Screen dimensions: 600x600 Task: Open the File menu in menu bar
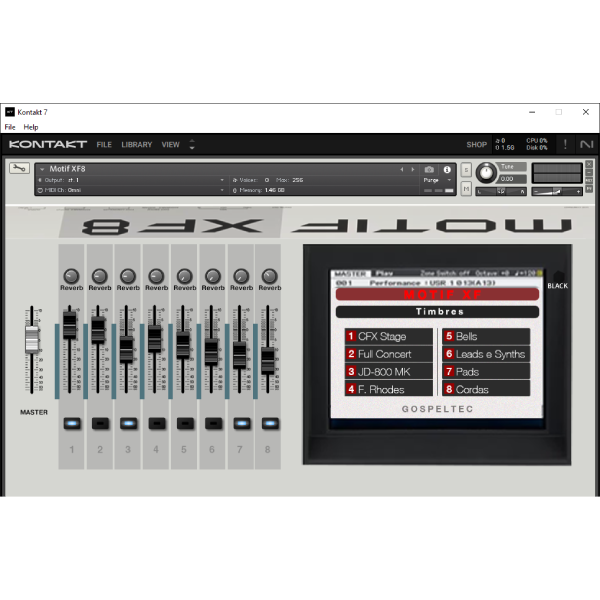[10, 127]
